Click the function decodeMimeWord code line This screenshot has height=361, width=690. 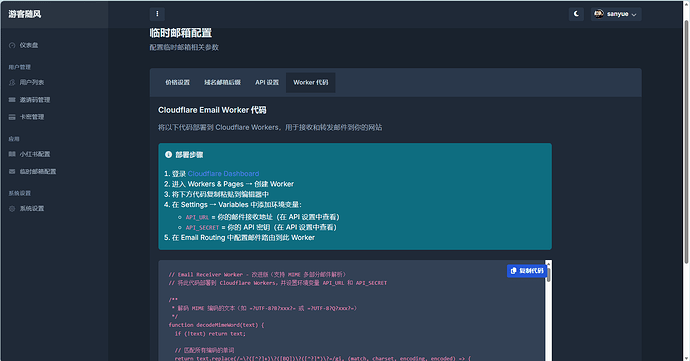pos(216,325)
